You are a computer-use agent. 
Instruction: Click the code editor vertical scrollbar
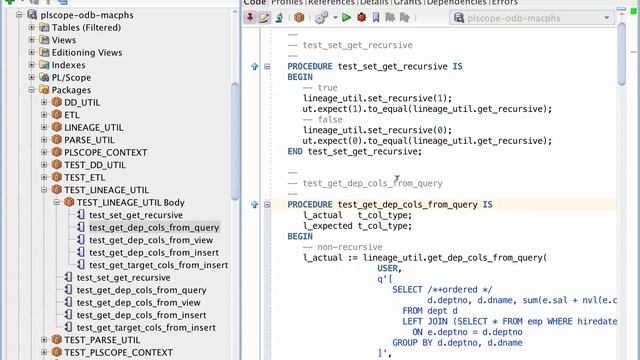coord(622,53)
